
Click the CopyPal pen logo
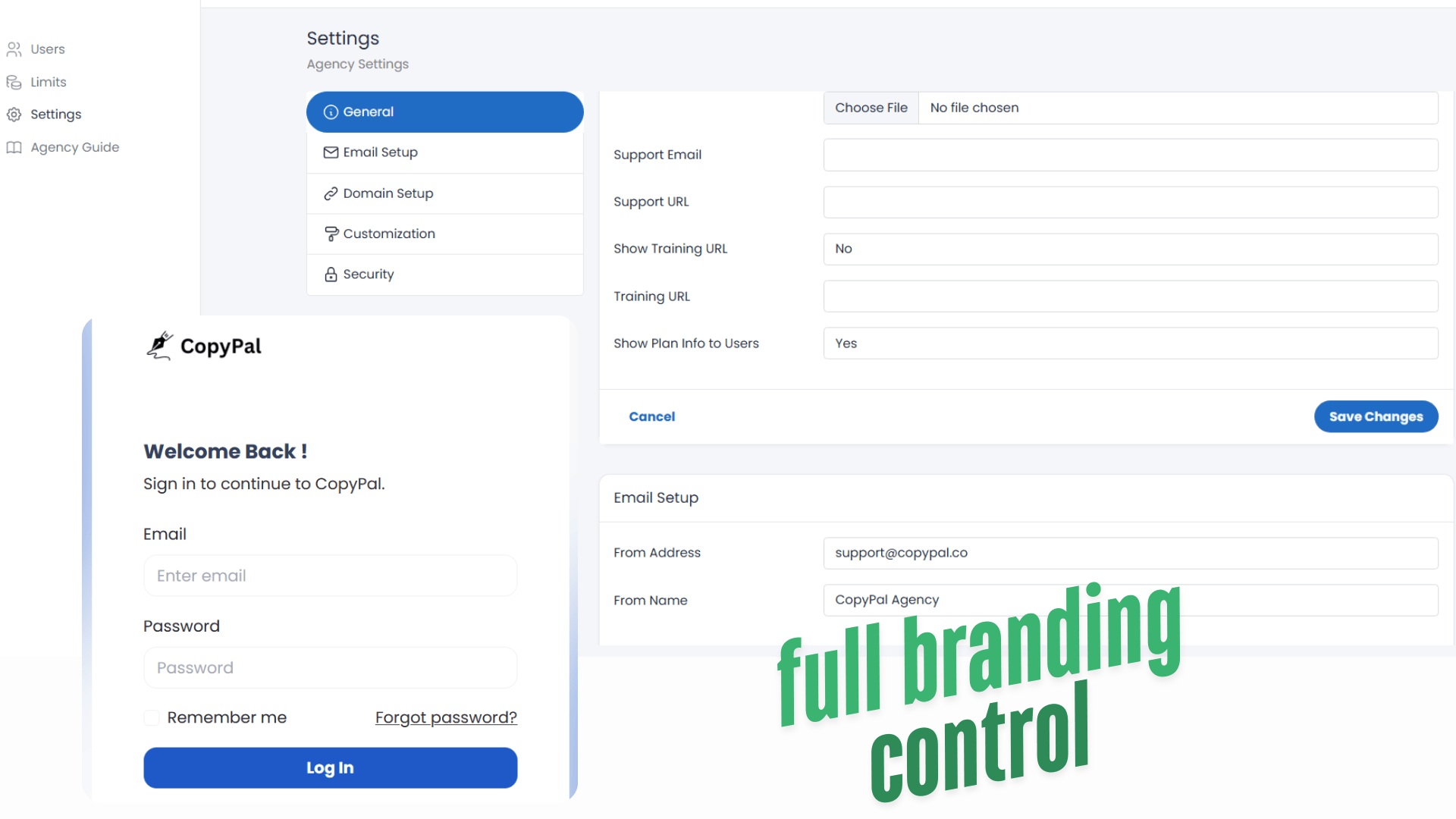(x=159, y=346)
